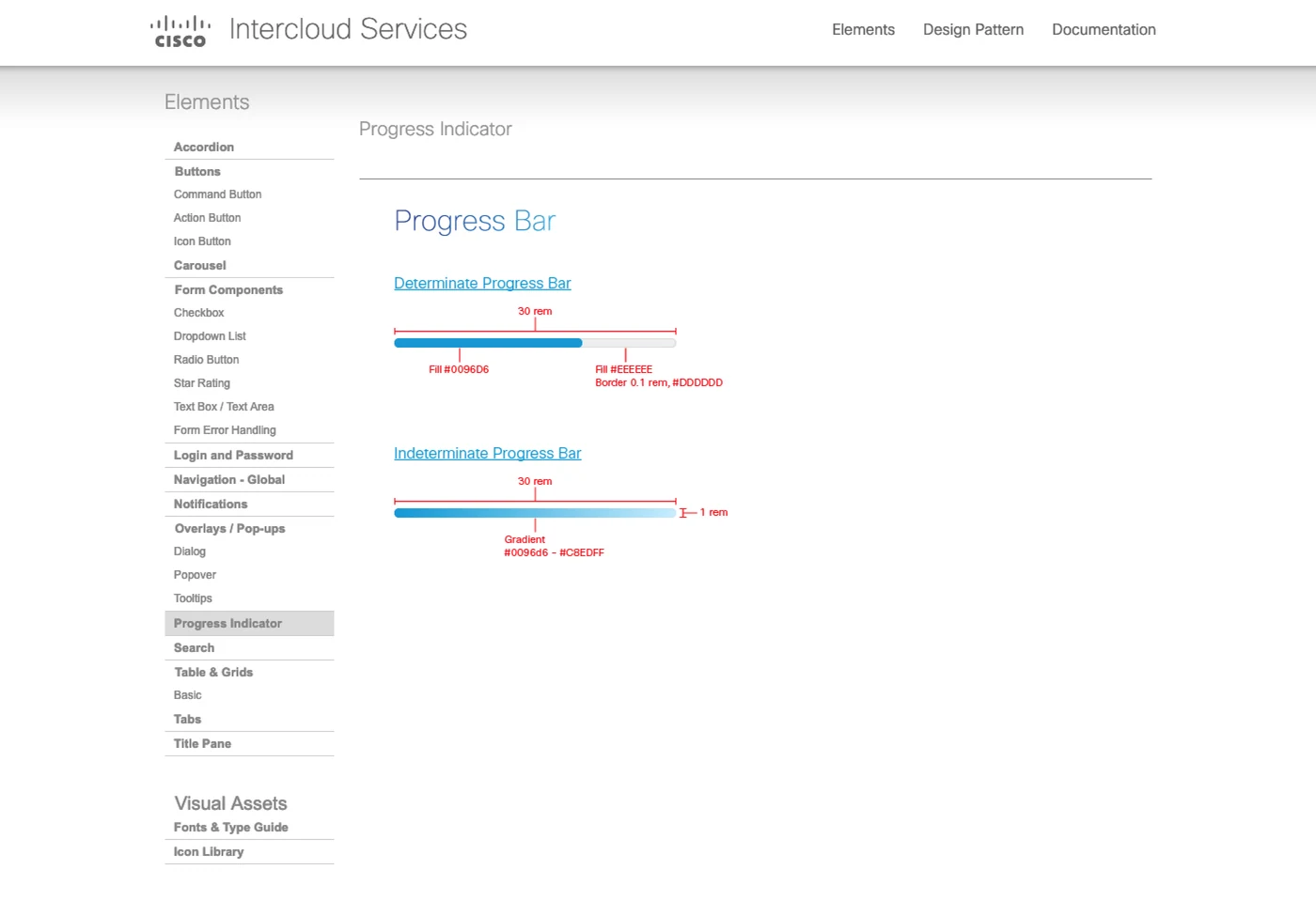
Task: Open Dropdown List element page
Action: click(x=210, y=336)
